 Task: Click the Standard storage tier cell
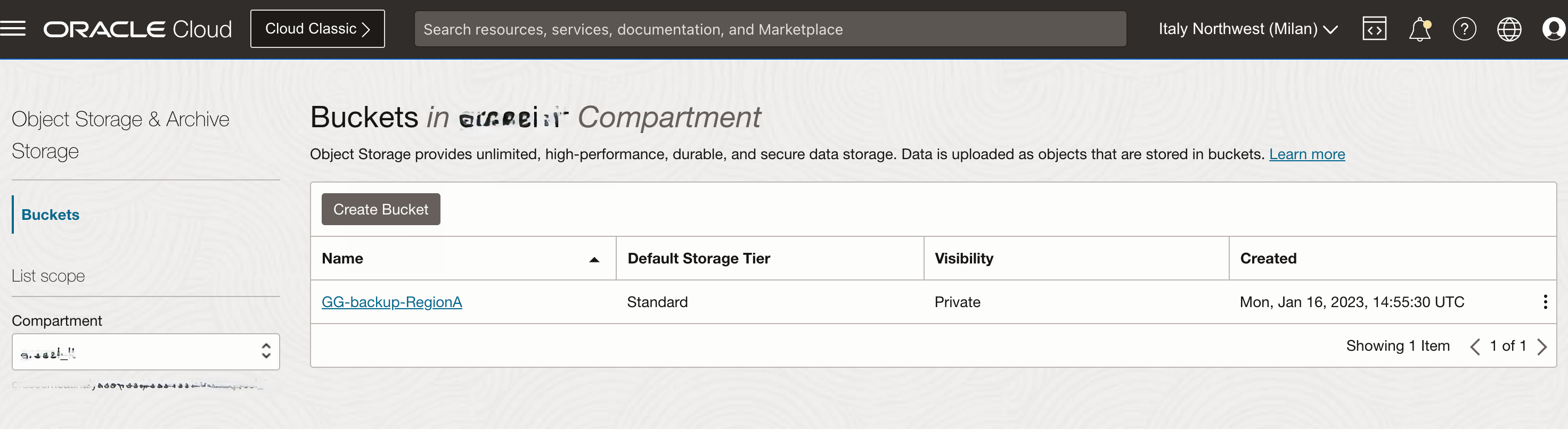[x=657, y=302]
